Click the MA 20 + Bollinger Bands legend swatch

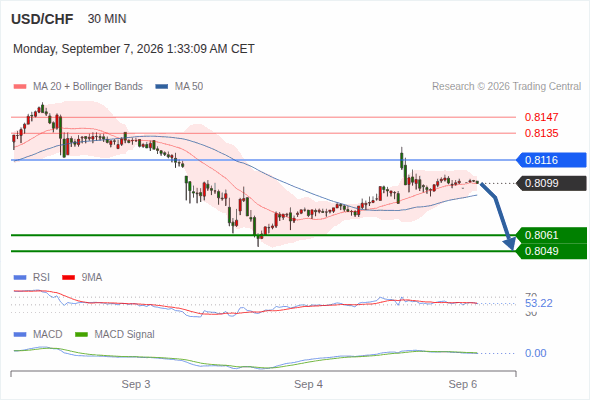pyautogui.click(x=20, y=87)
